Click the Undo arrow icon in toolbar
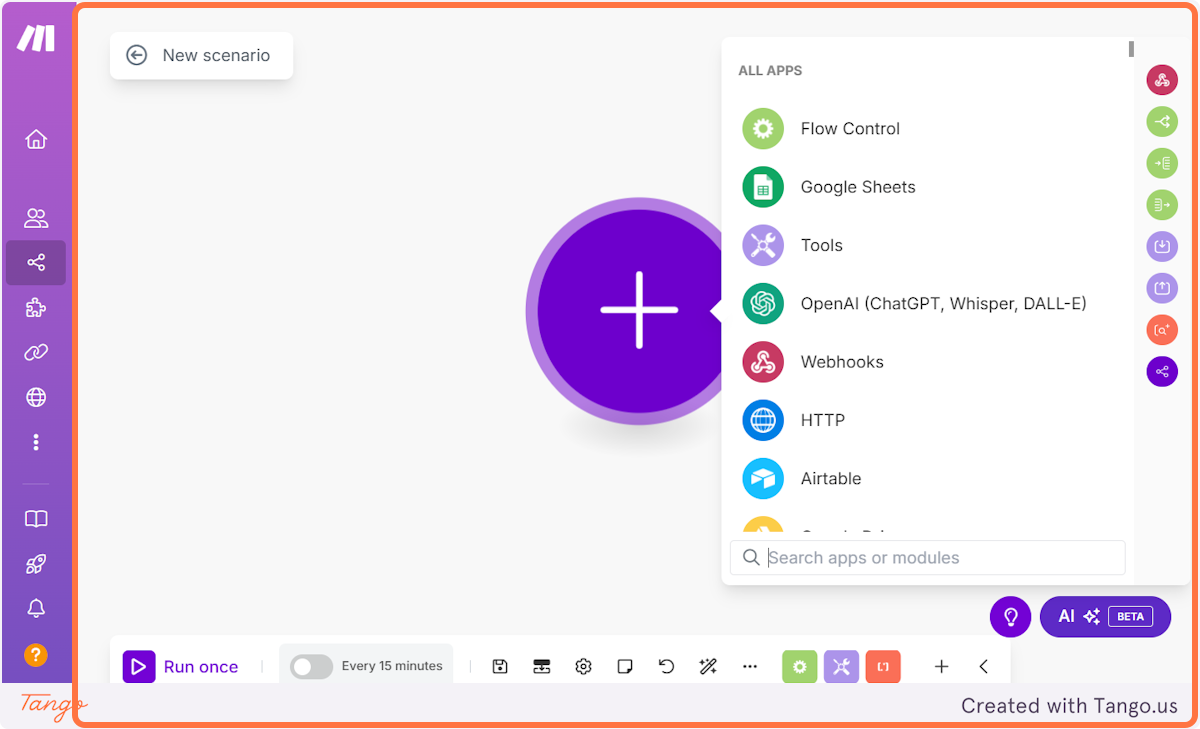Screen dimensions: 1200x729 pyautogui.click(x=667, y=666)
